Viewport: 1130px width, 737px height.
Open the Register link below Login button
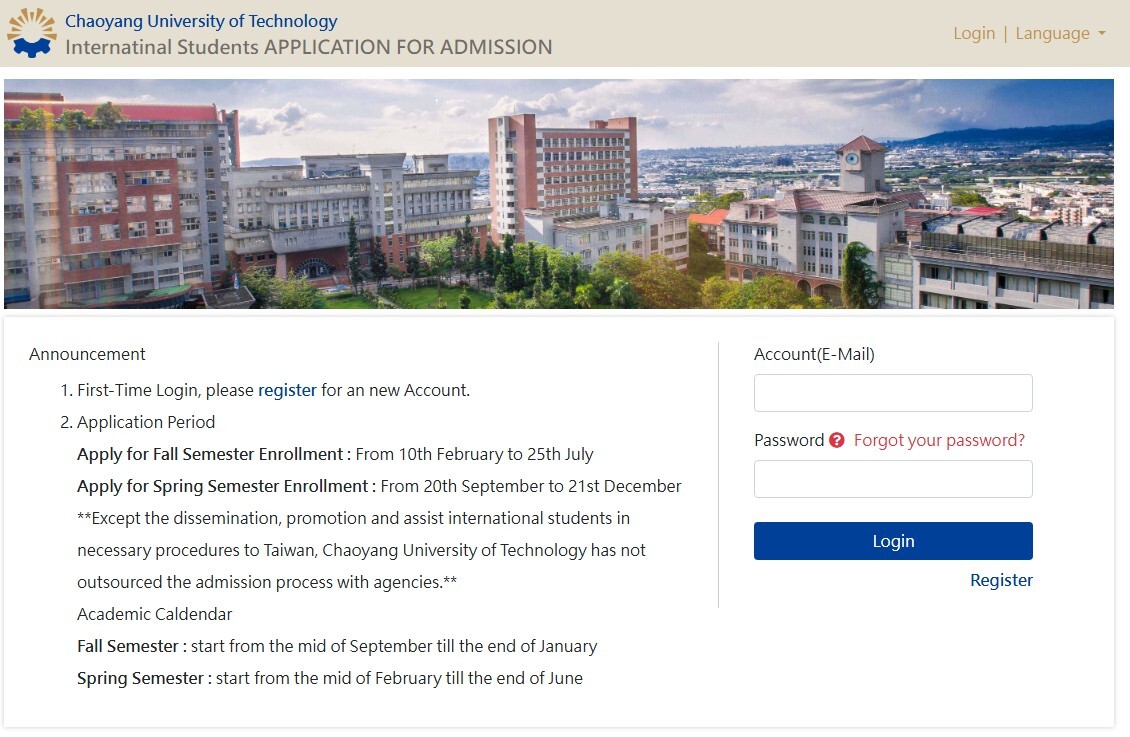click(1001, 580)
